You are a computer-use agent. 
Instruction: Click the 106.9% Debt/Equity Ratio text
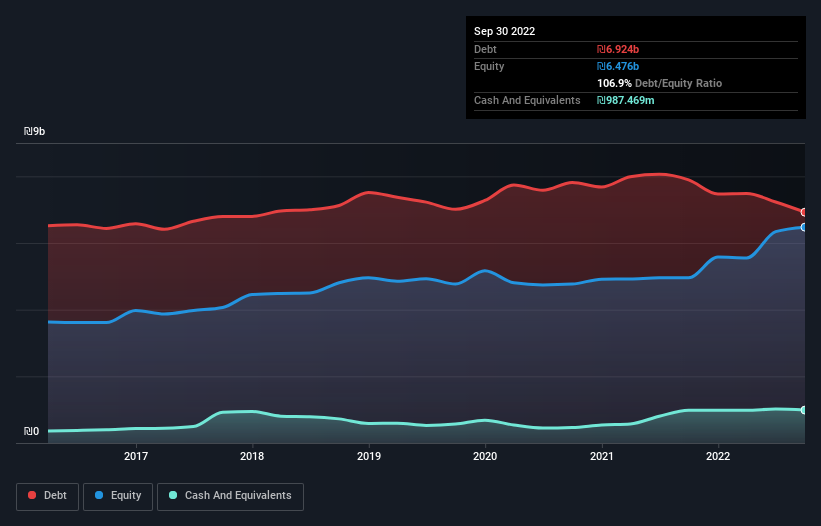(x=659, y=83)
